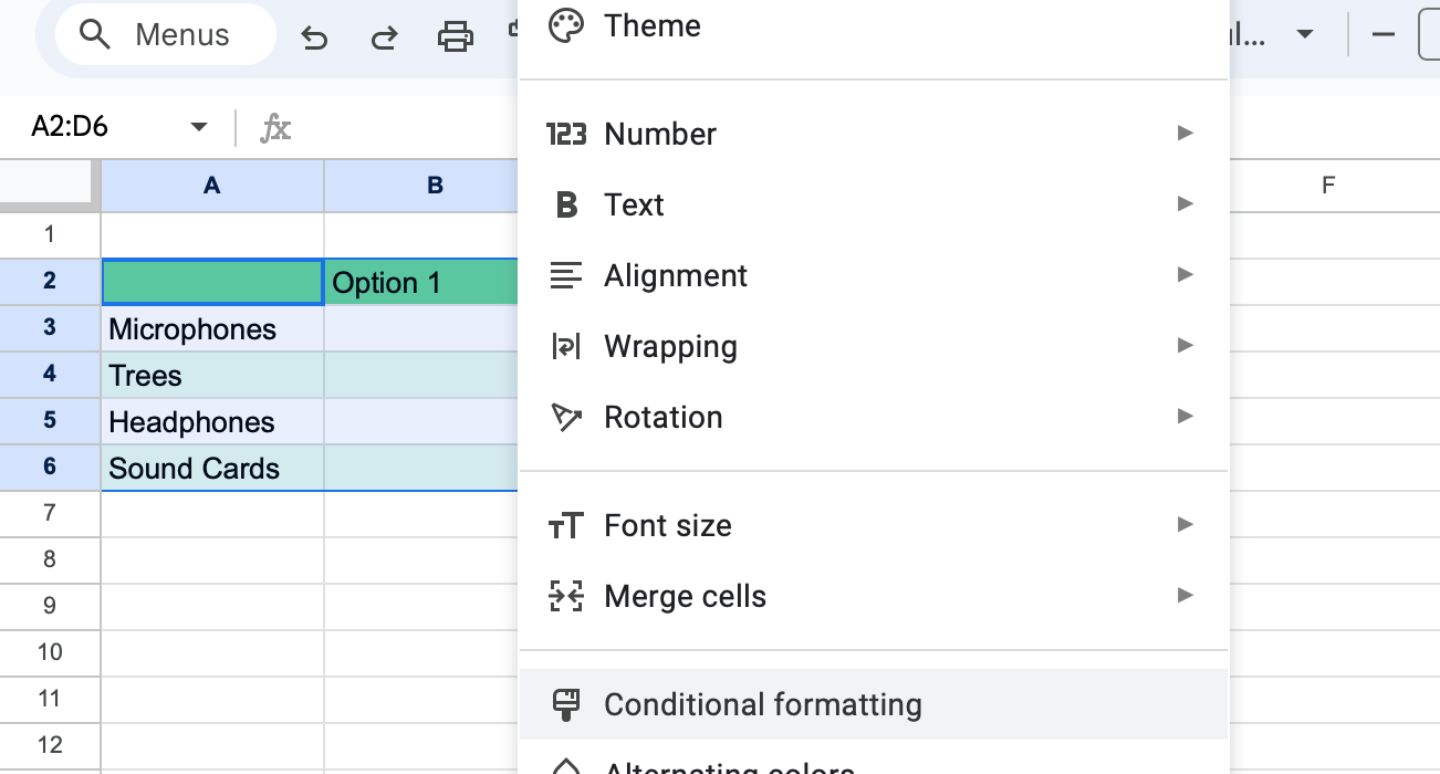Click the green Option 1 header cell
The height and width of the screenshot is (774, 1440).
[x=420, y=283]
